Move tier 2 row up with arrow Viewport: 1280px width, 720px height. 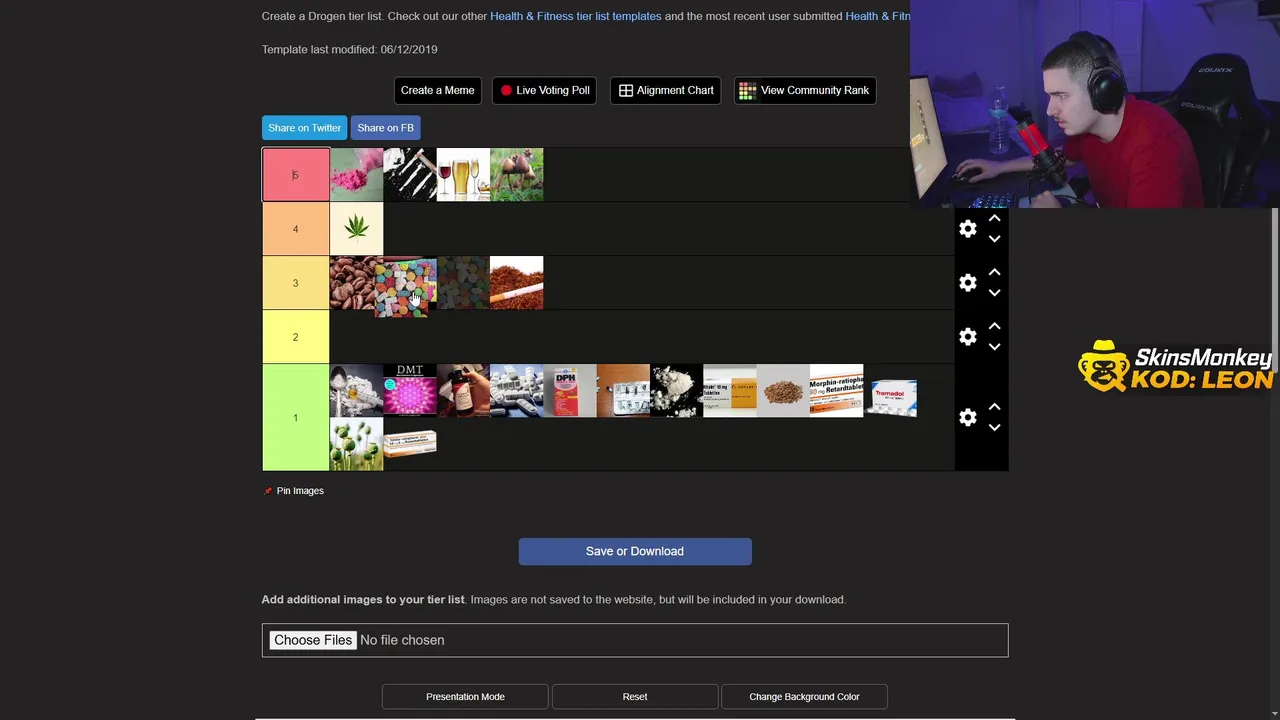coord(994,326)
